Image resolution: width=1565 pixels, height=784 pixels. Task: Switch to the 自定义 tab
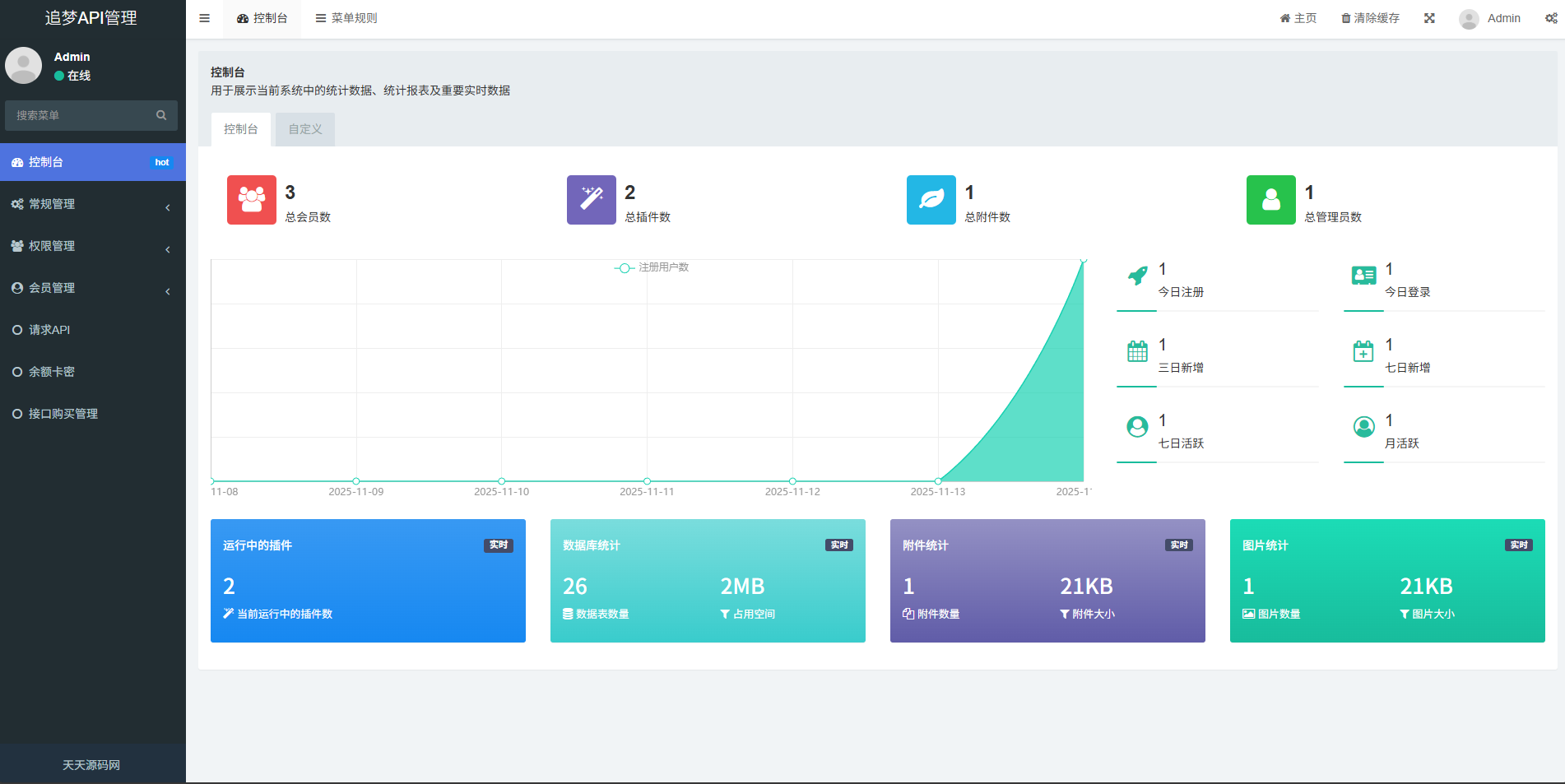coord(304,128)
